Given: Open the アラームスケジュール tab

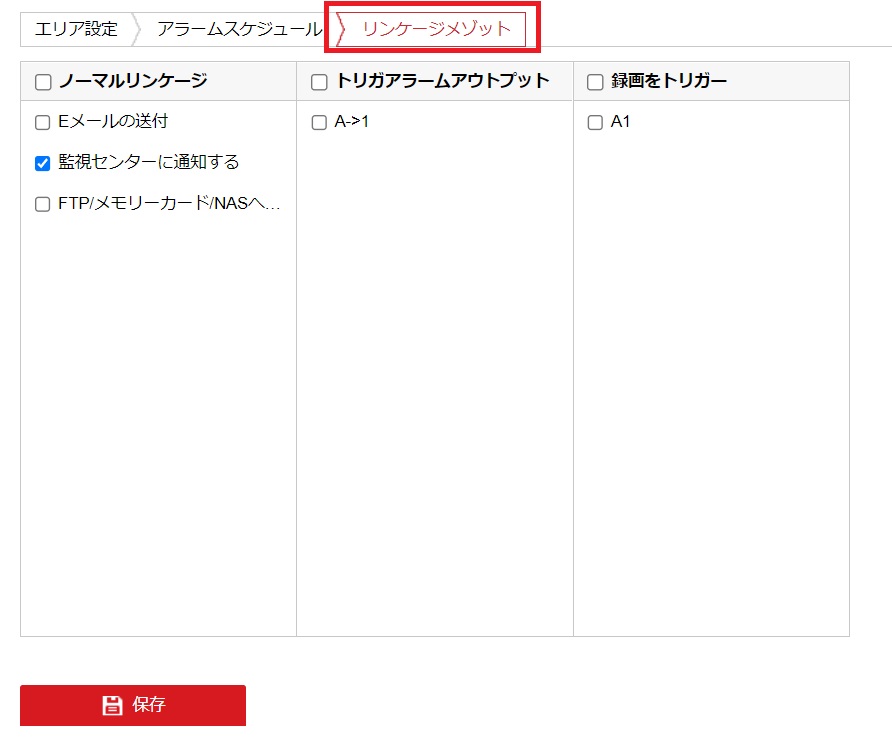Looking at the screenshot, I should click(239, 29).
